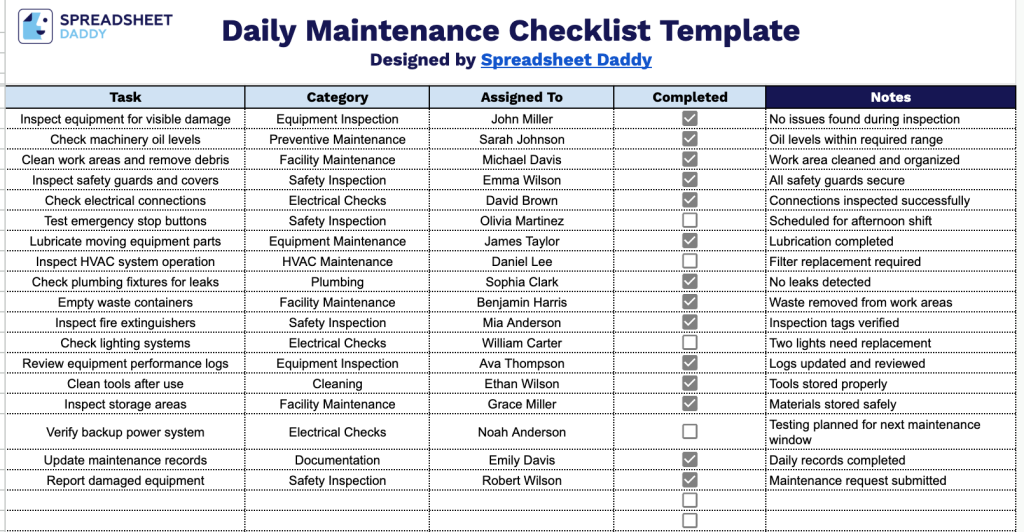Uncheck the checkbox for John Miller's task
Screen dimensions: 1024x532
point(690,118)
